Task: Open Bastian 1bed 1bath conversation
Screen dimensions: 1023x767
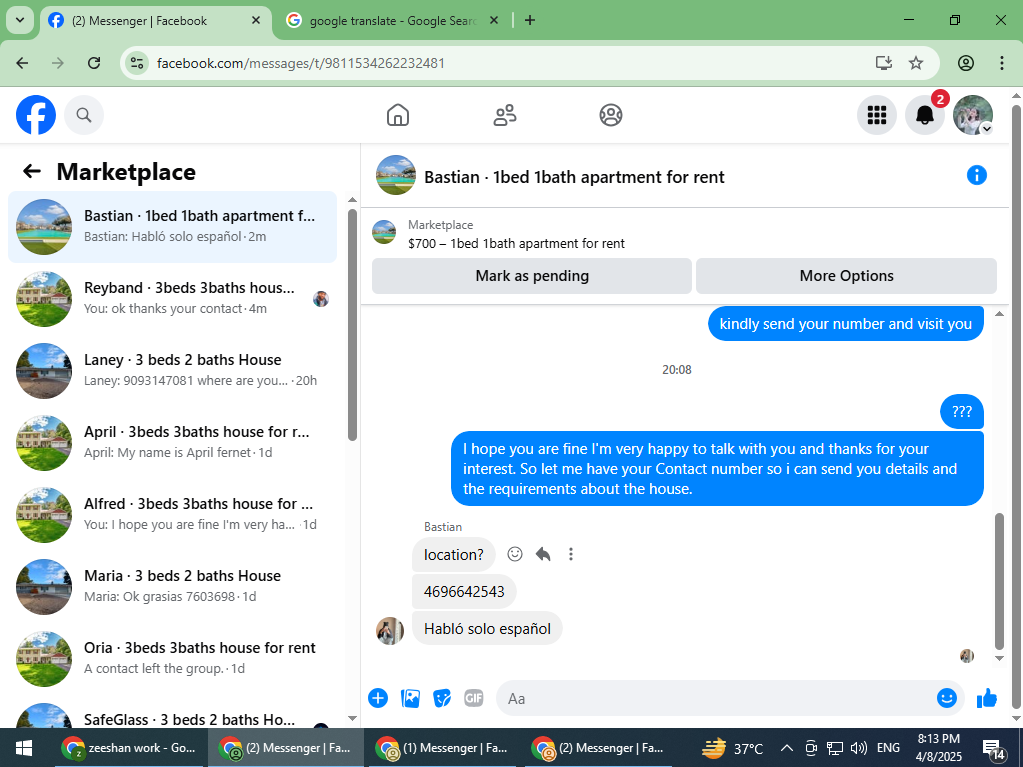Action: pos(172,227)
